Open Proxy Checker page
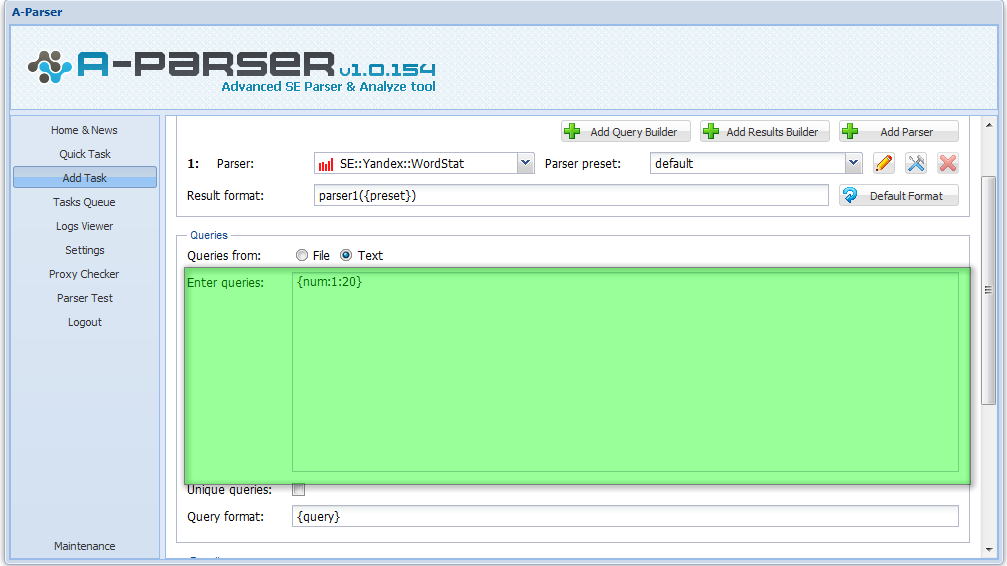 coord(85,274)
